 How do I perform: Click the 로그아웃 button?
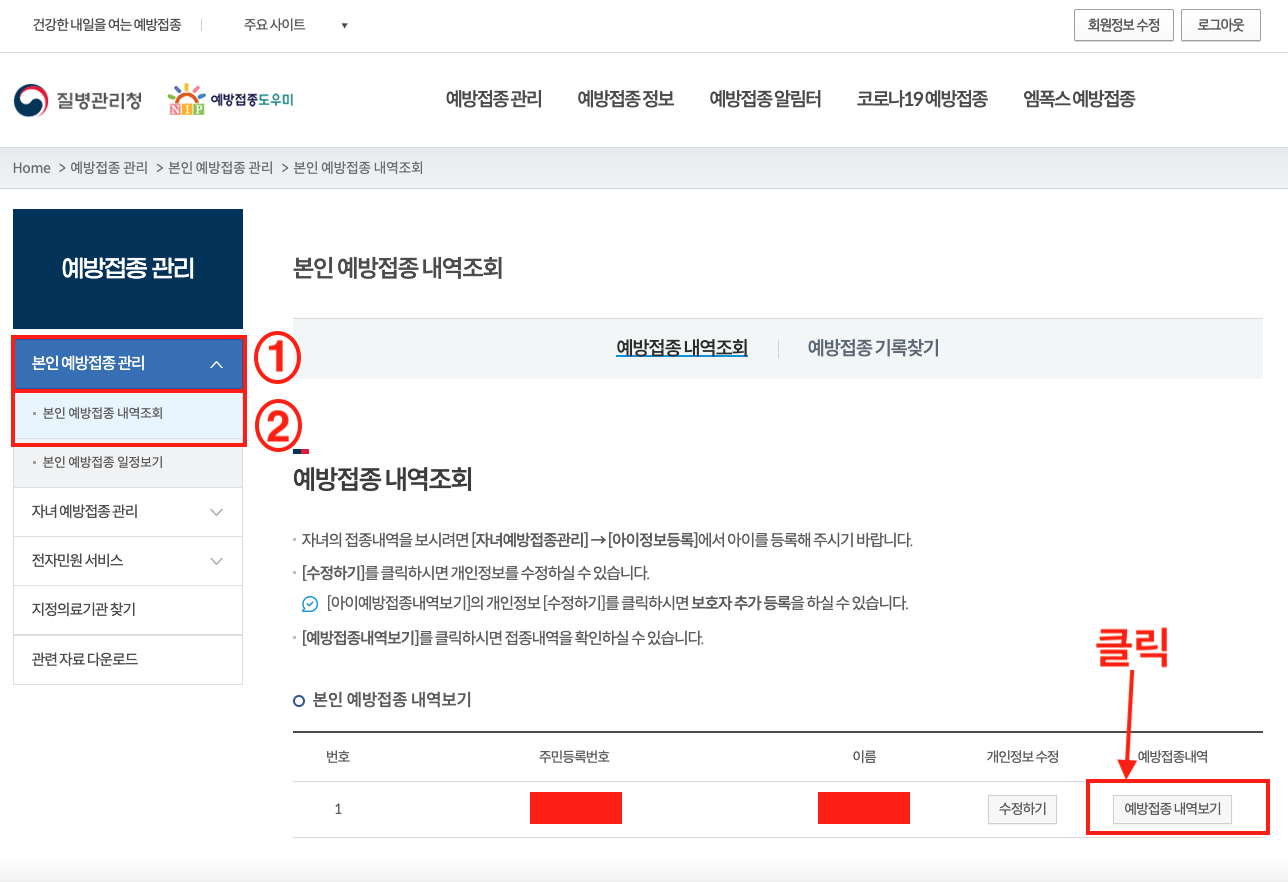pyautogui.click(x=1221, y=26)
